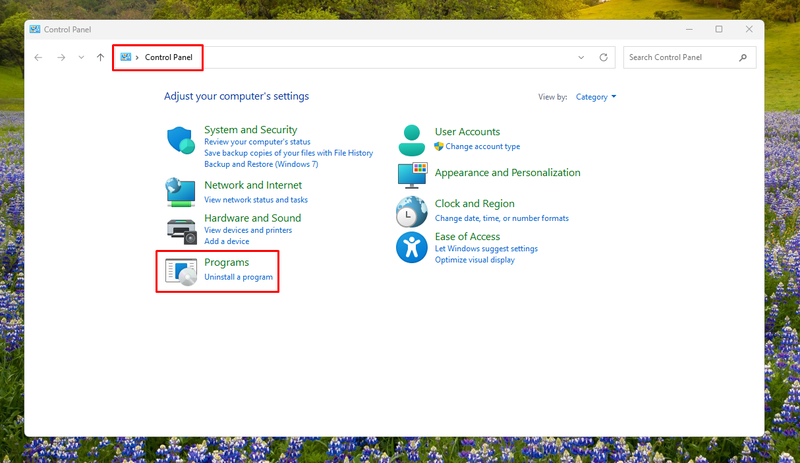Open the Clock and Region icon
Screen dimensions: 800x463
(x=412, y=212)
